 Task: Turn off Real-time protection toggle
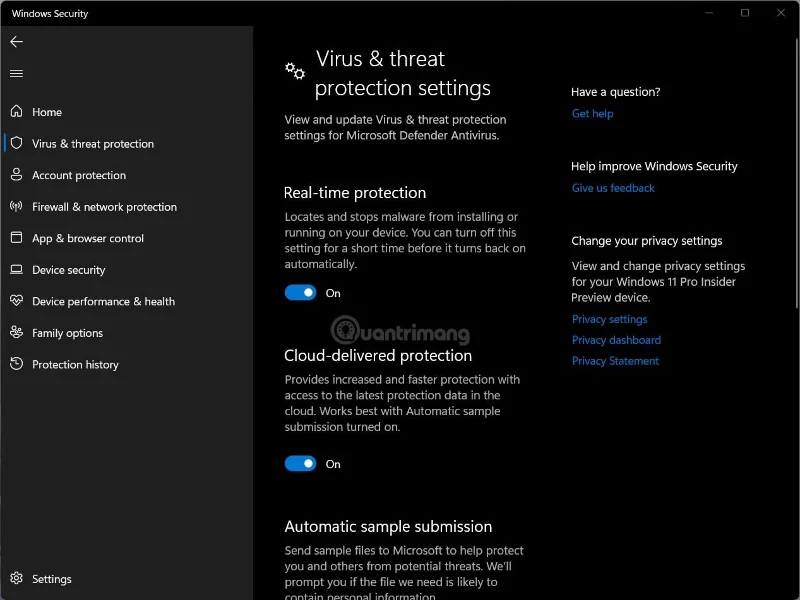pos(301,293)
